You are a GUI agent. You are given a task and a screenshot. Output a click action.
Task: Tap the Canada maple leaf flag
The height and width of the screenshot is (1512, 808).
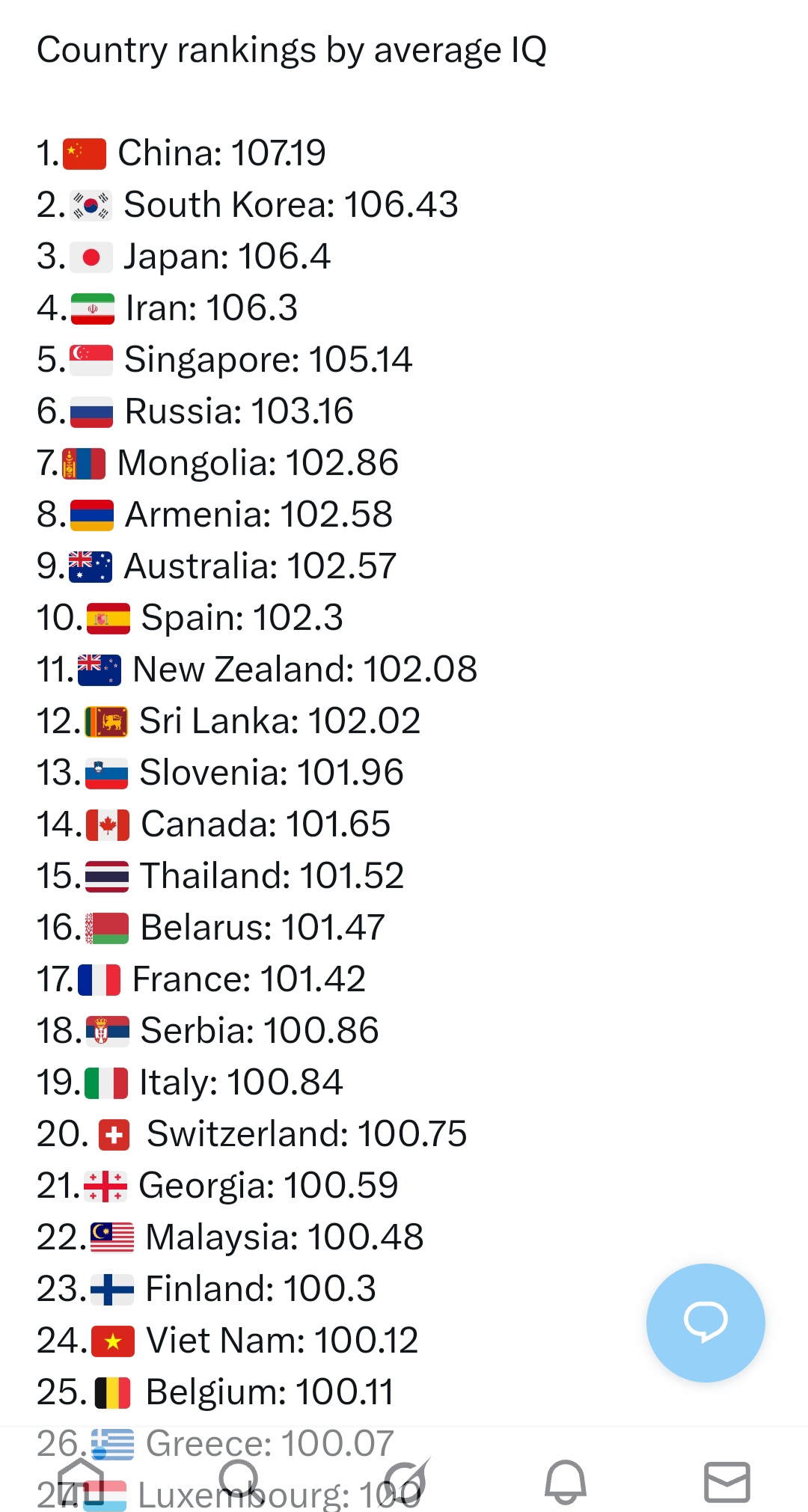[108, 825]
